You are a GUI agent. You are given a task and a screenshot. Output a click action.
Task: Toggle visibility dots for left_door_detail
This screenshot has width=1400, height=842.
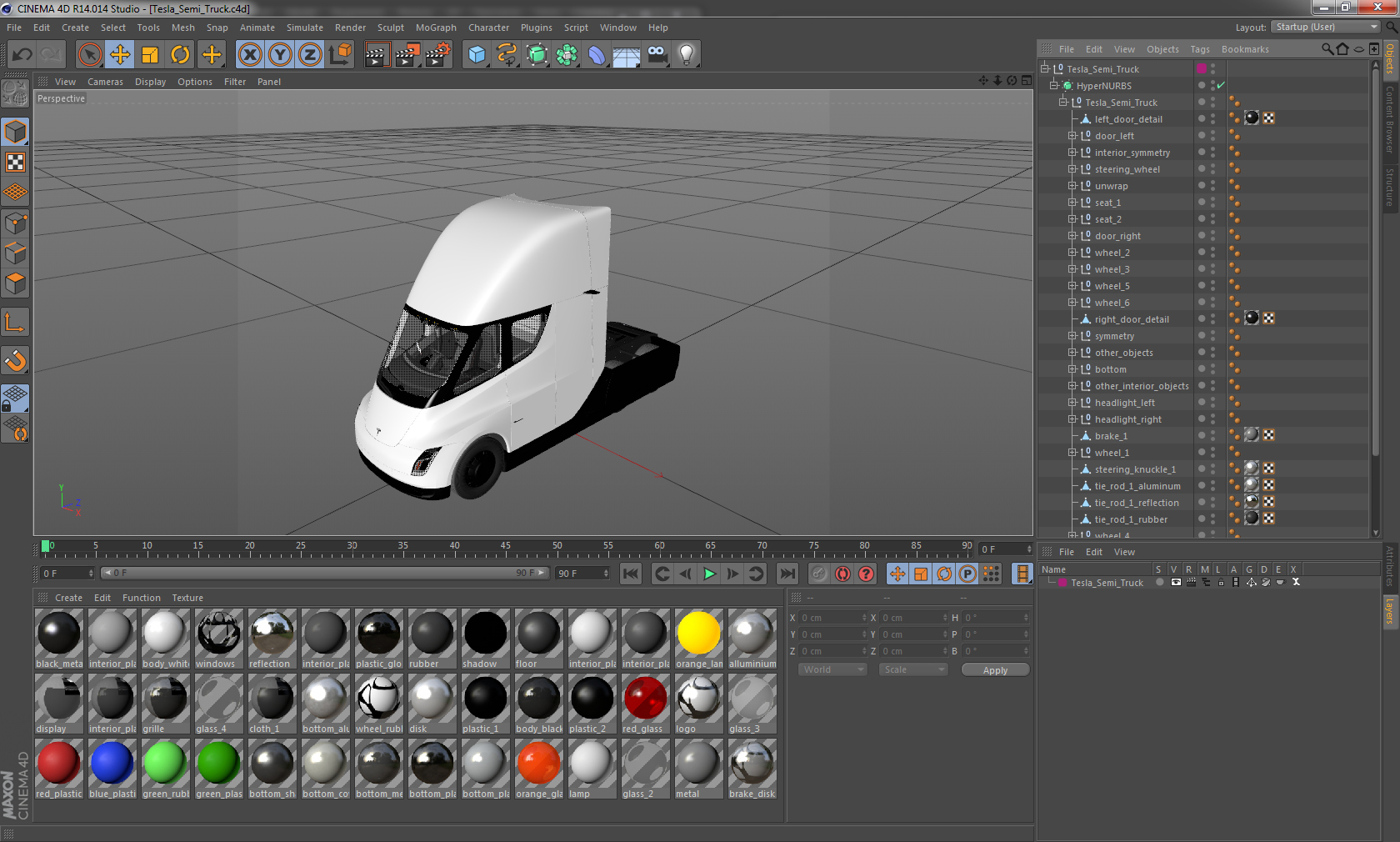click(x=1213, y=118)
